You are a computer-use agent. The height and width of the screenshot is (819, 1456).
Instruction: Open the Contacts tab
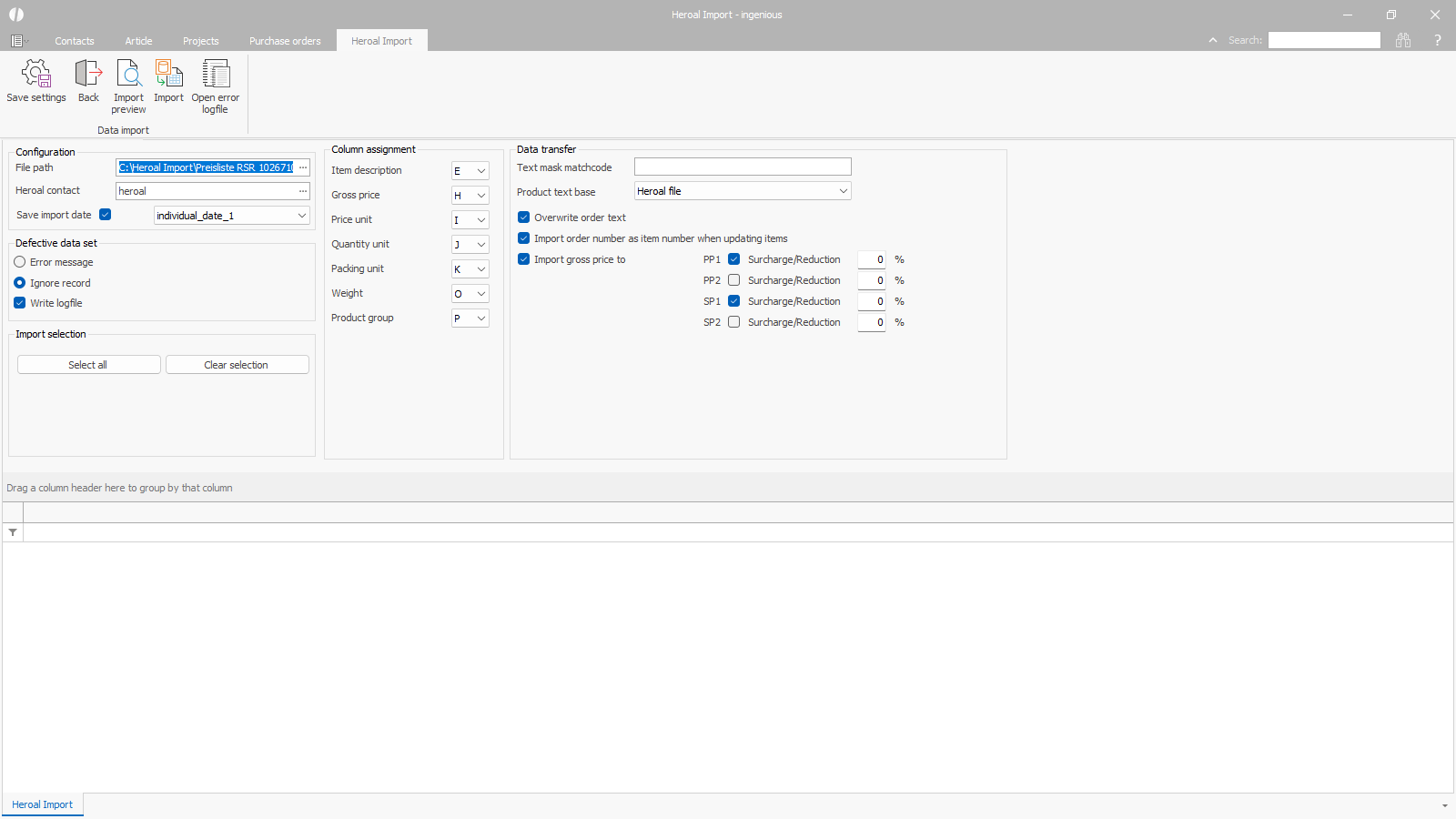click(x=75, y=41)
